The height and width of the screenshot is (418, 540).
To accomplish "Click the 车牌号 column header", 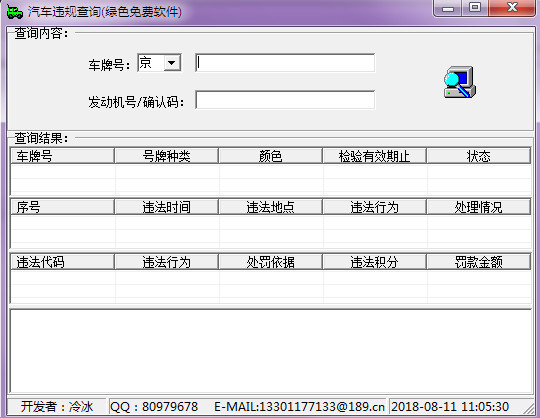I will (62, 156).
